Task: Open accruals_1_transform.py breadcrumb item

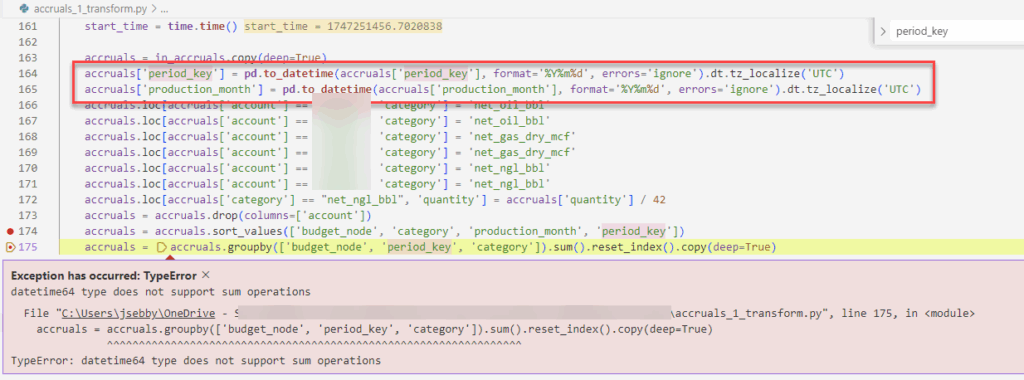Action: (90, 9)
